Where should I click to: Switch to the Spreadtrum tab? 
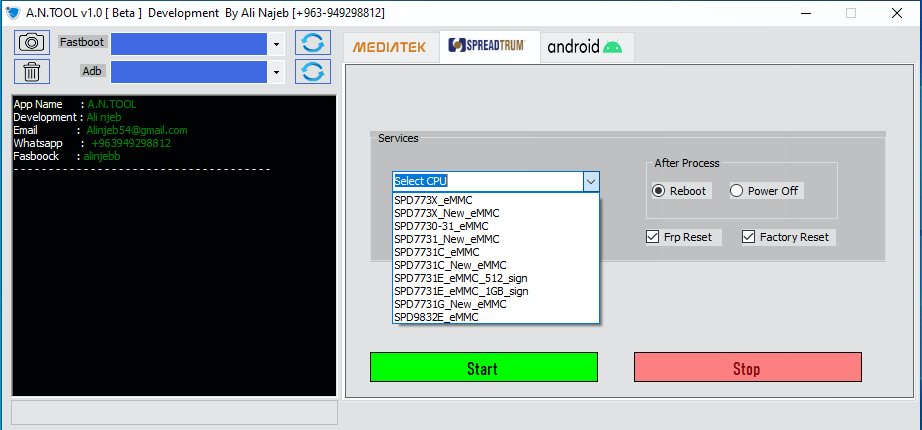point(489,46)
